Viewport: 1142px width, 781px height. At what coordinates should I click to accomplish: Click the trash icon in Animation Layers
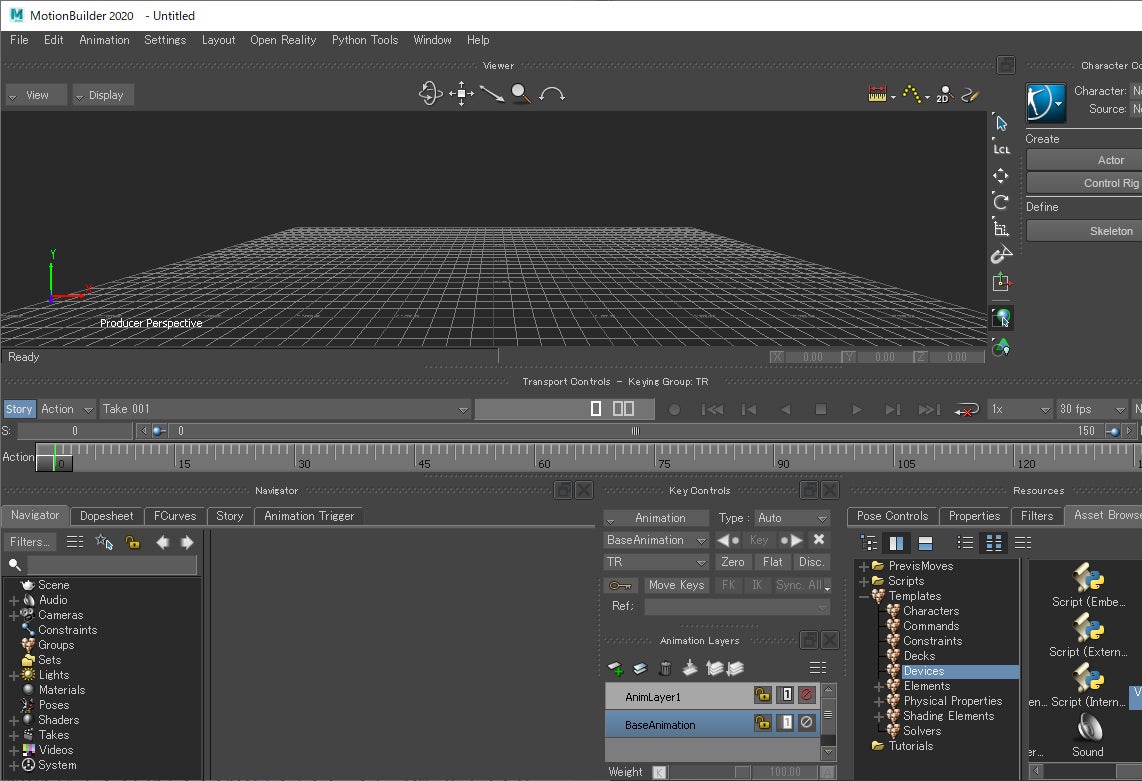click(x=665, y=668)
